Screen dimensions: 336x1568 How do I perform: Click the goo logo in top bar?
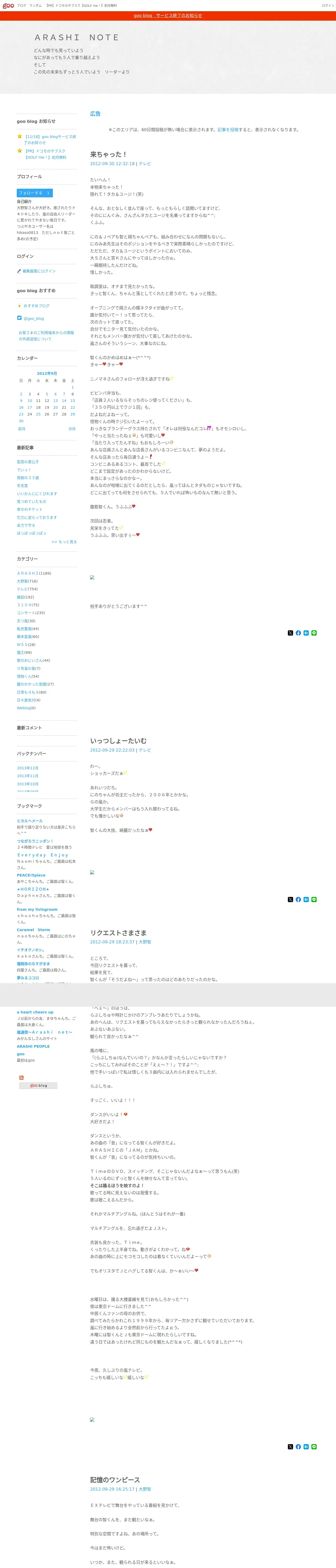8,5
